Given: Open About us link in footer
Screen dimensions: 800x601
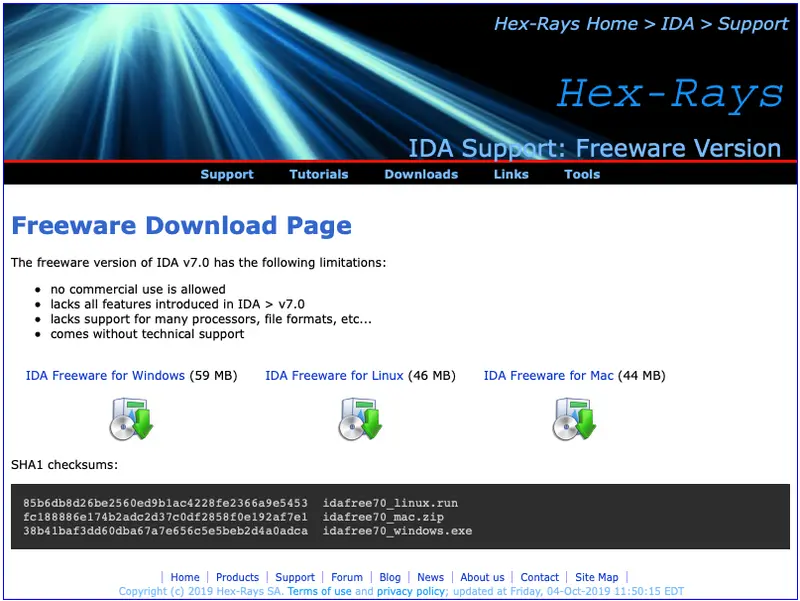Looking at the screenshot, I should tap(482, 577).
